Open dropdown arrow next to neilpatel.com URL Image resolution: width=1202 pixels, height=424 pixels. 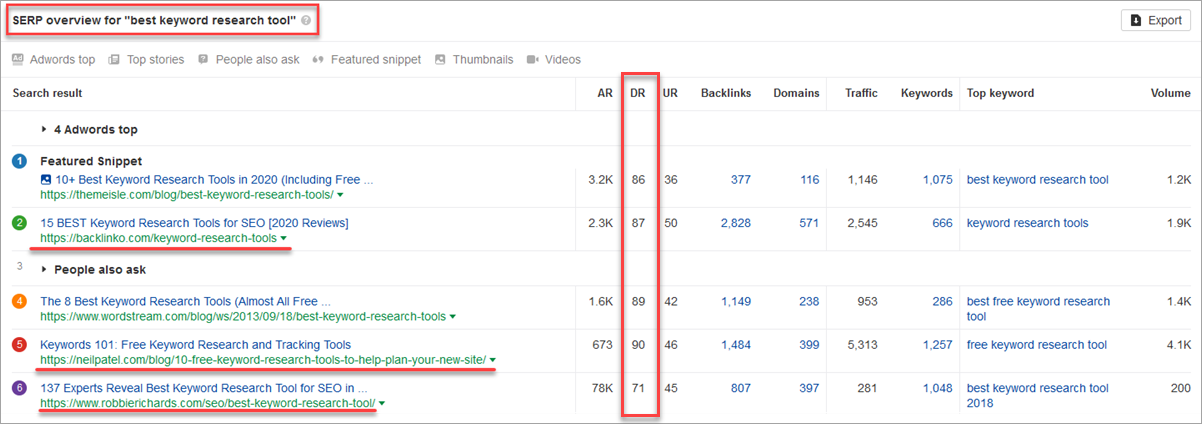tap(493, 360)
